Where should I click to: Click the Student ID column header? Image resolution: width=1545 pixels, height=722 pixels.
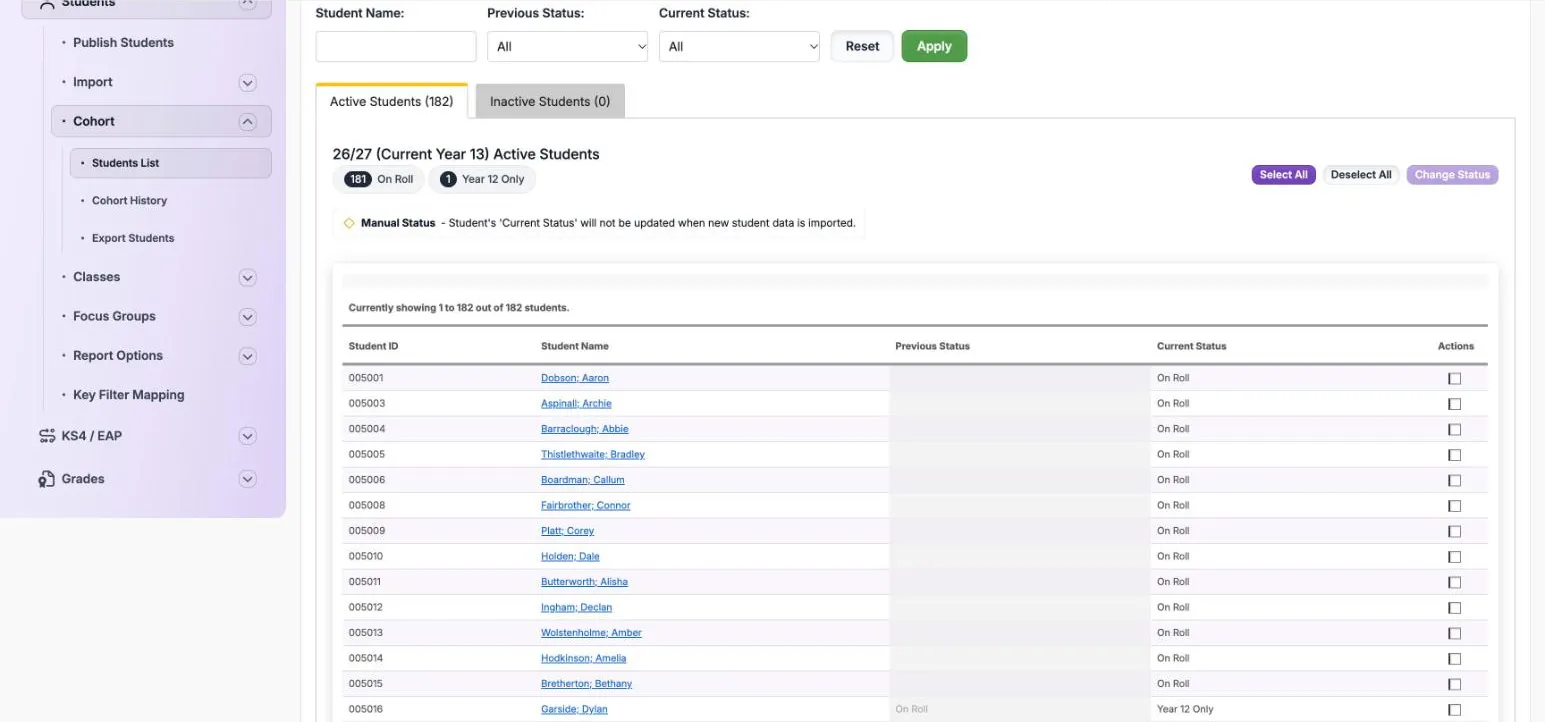click(x=373, y=346)
